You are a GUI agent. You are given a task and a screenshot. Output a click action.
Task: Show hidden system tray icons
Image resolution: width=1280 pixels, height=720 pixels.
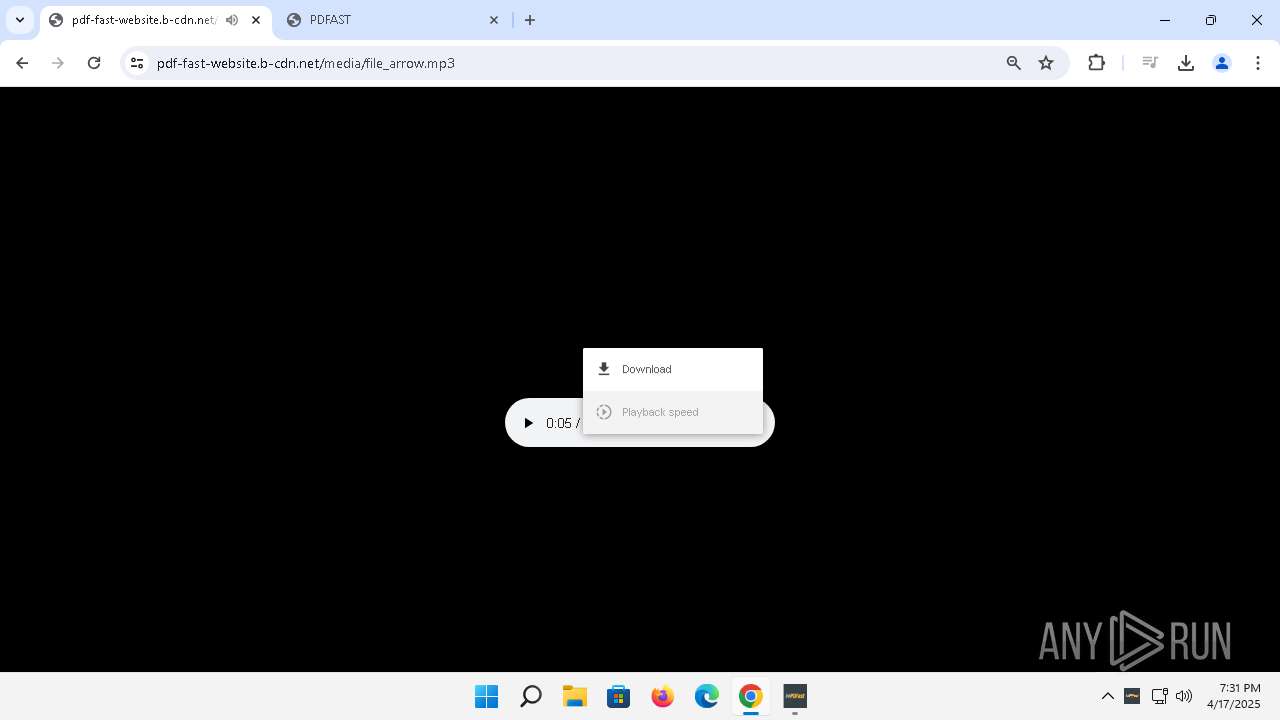point(1108,696)
